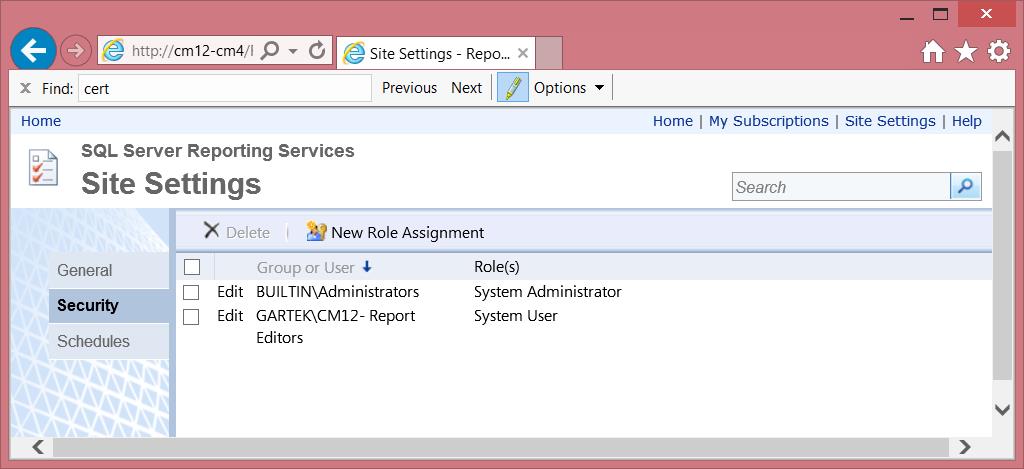Click the Delete toolbar button
Screen dimensions: 1024x469
click(236, 232)
